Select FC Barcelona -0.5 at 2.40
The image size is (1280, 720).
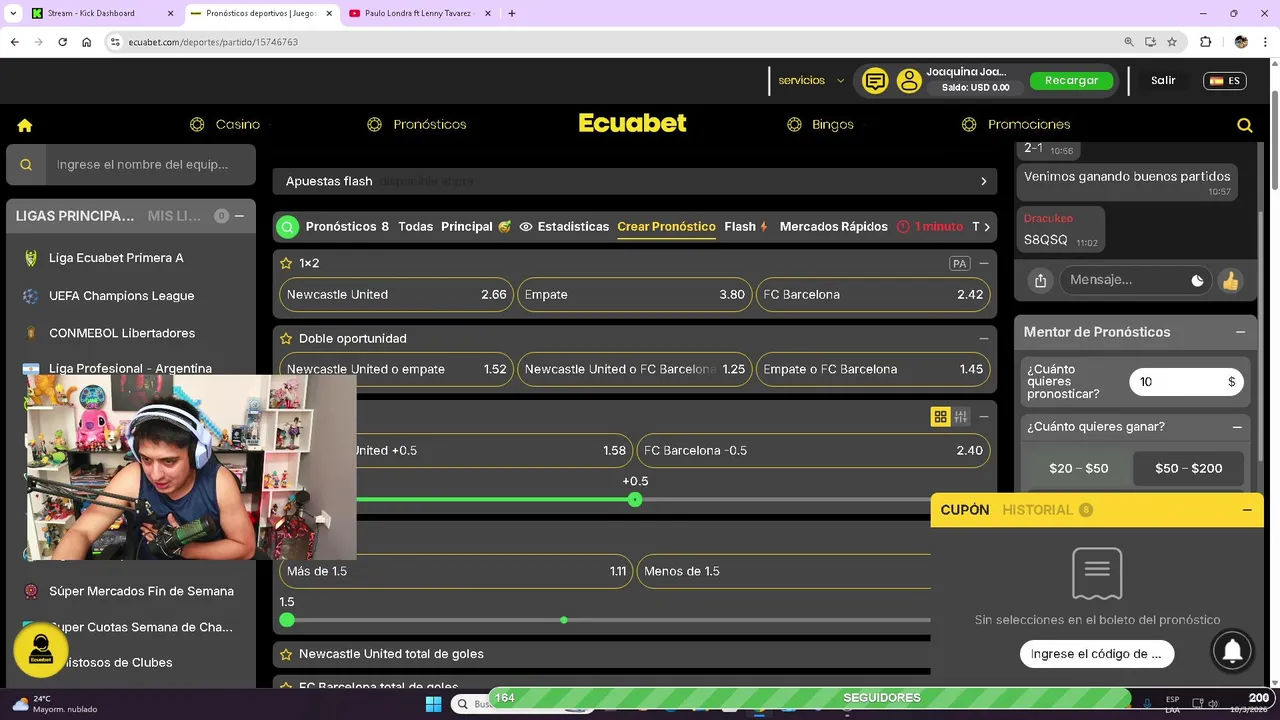[813, 451]
